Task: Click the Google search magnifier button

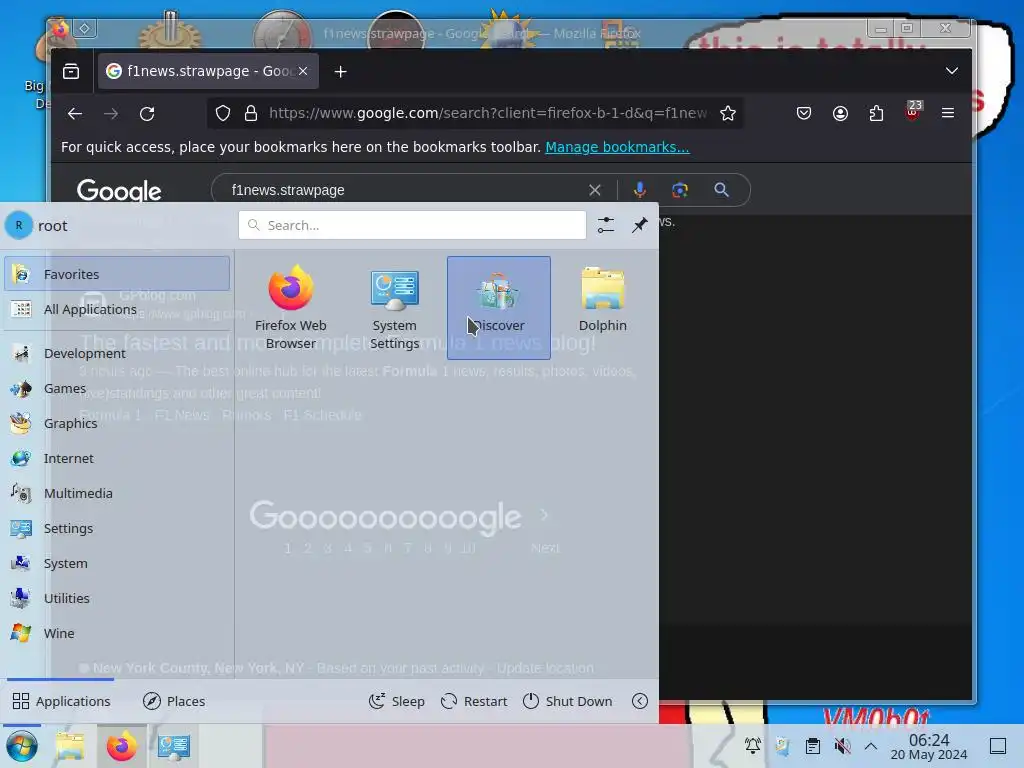Action: coord(722,190)
